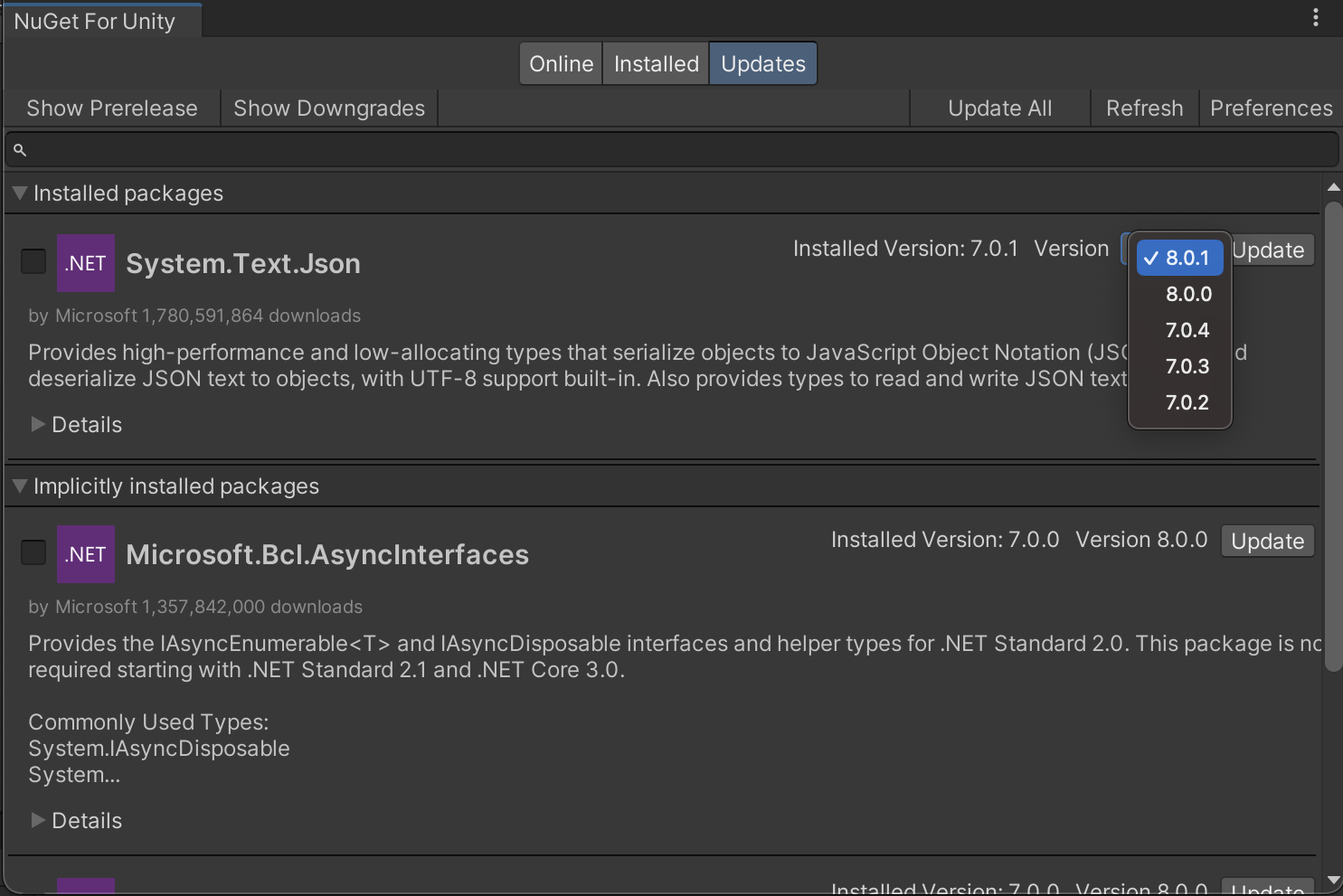The height and width of the screenshot is (896, 1343).
Task: Click NuGet For Unity window tab
Action: click(101, 21)
